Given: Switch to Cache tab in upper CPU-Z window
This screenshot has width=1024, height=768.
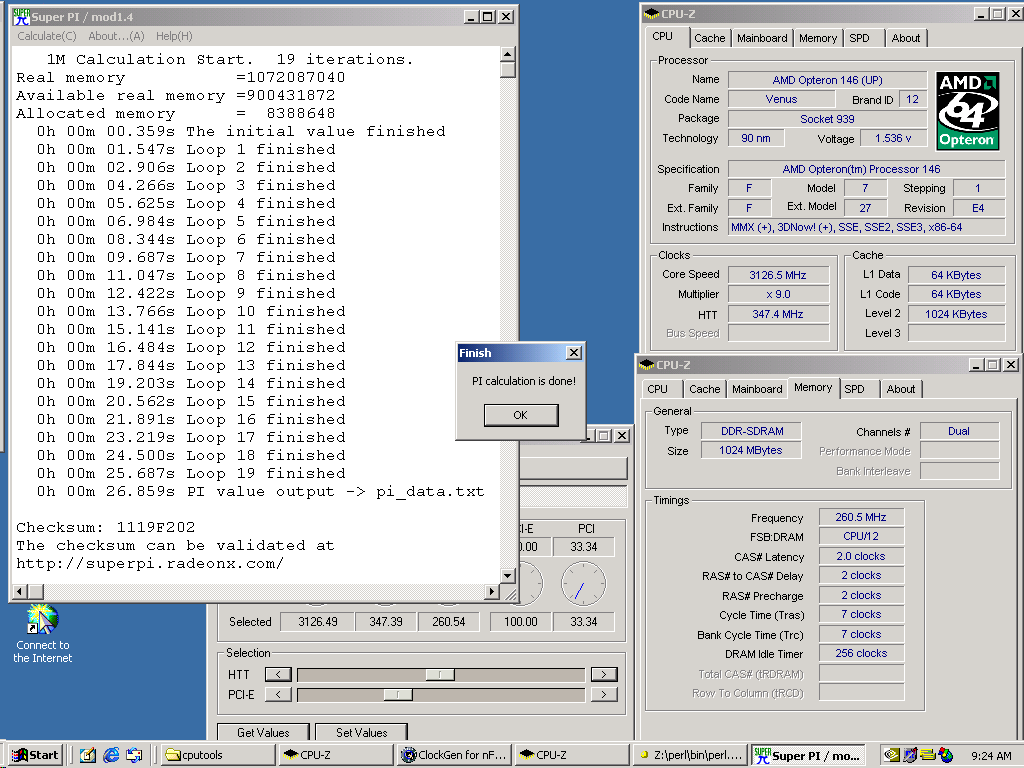Looking at the screenshot, I should [709, 38].
